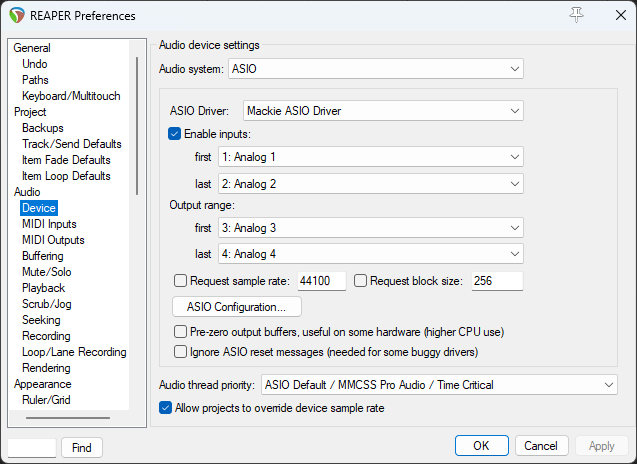Click the REAPER logo icon
Viewport: 637px width, 464px height.
tap(17, 15)
